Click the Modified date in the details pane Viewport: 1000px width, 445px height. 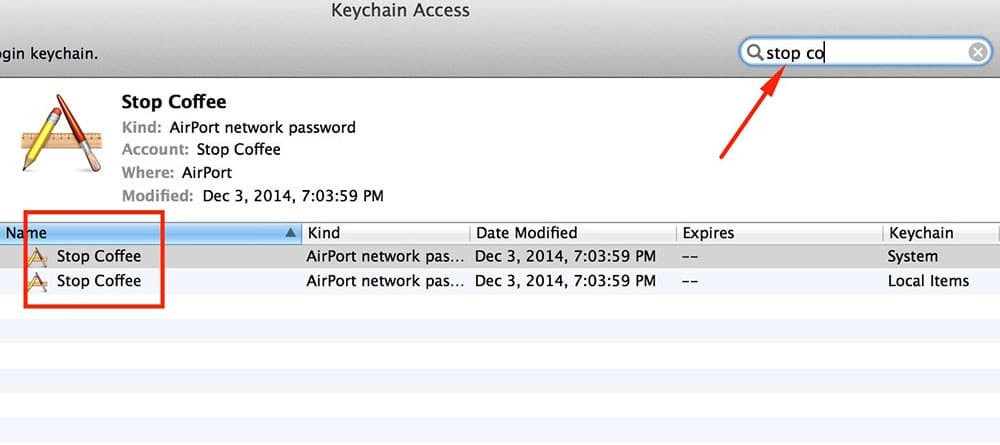(293, 195)
